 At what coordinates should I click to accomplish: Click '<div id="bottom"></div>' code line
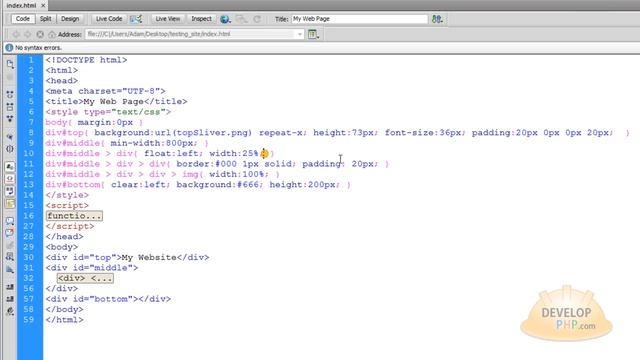pyautogui.click(x=108, y=299)
